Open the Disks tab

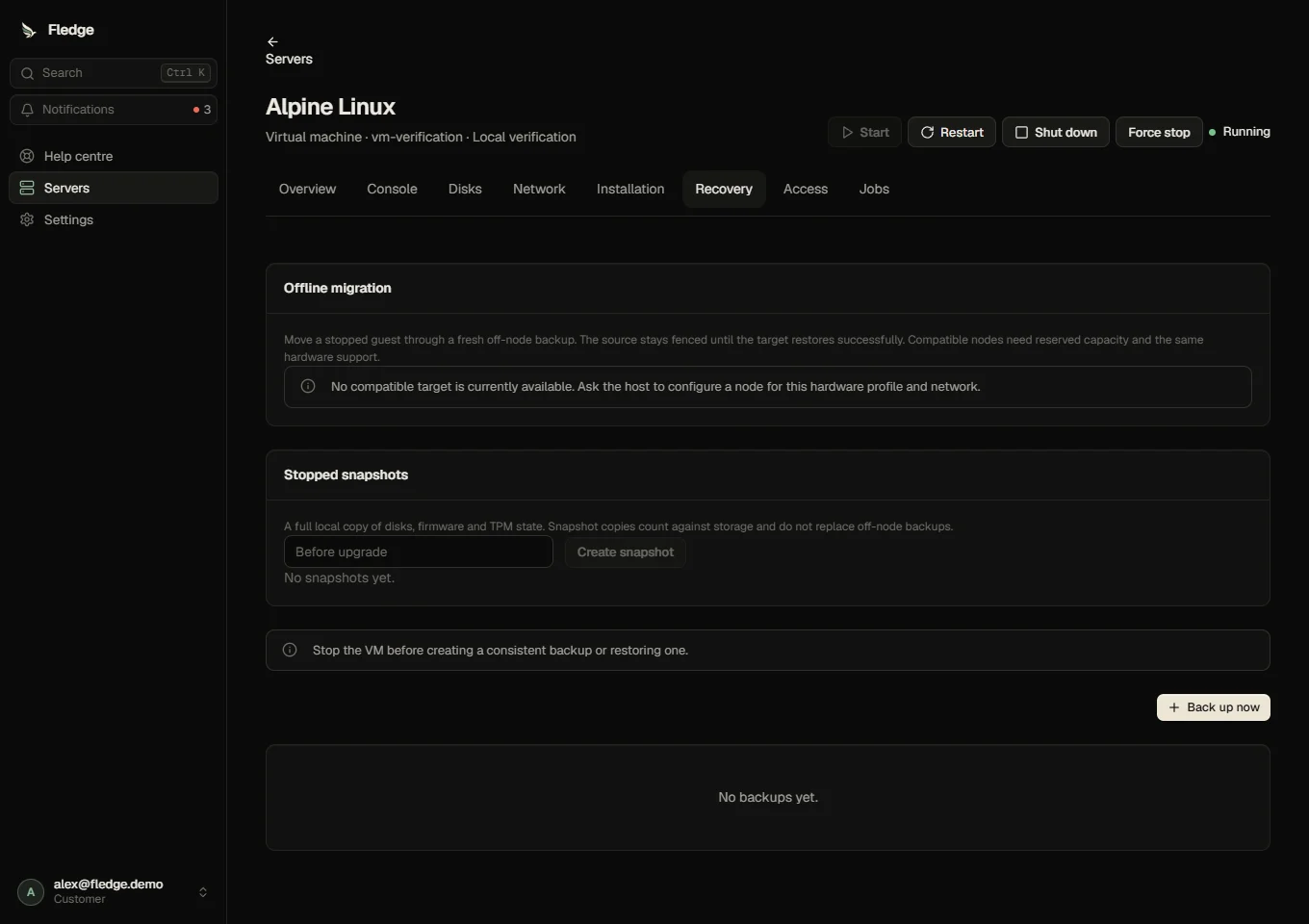coord(465,189)
